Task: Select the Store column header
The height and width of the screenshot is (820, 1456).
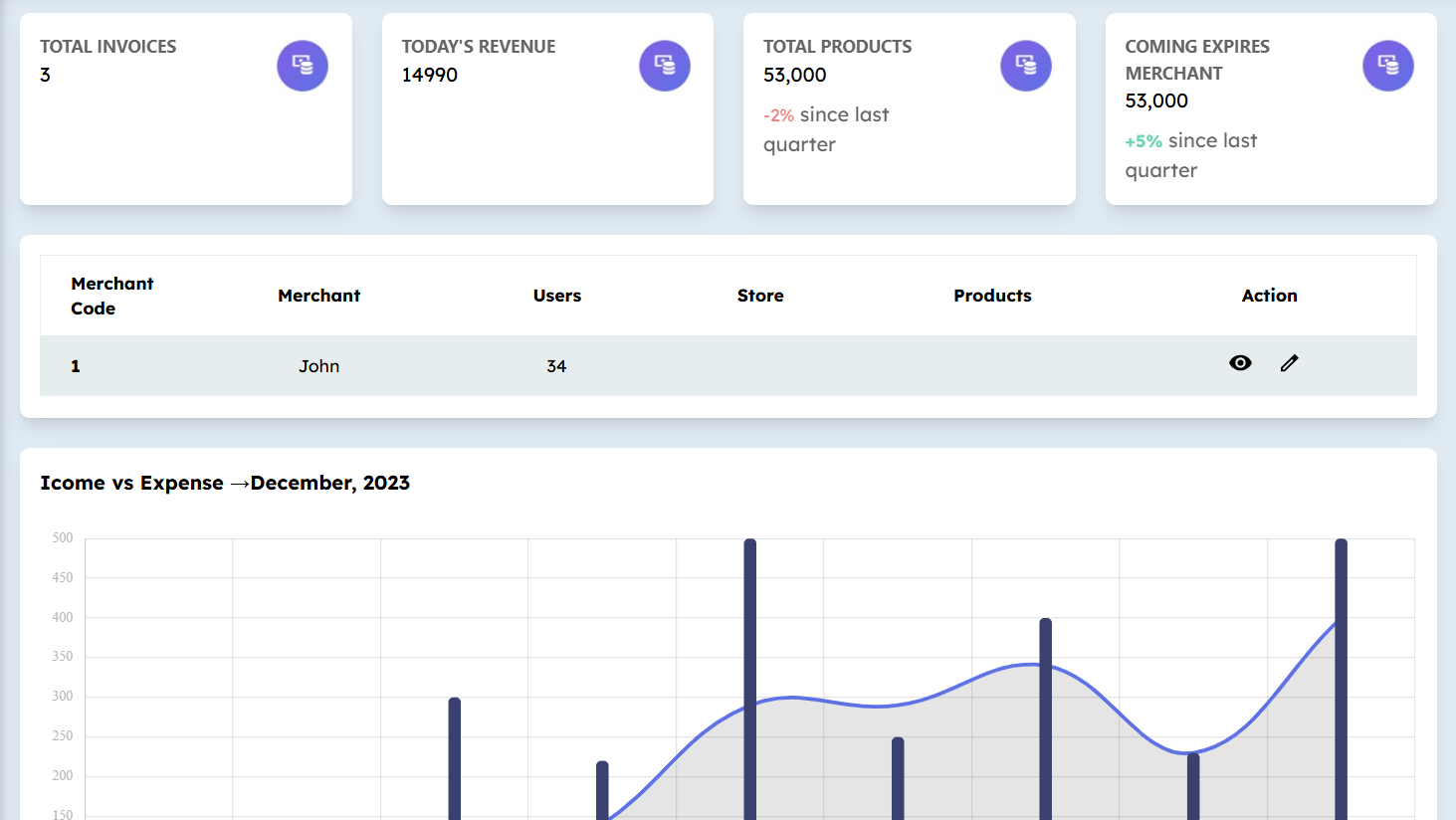Action: click(x=760, y=296)
